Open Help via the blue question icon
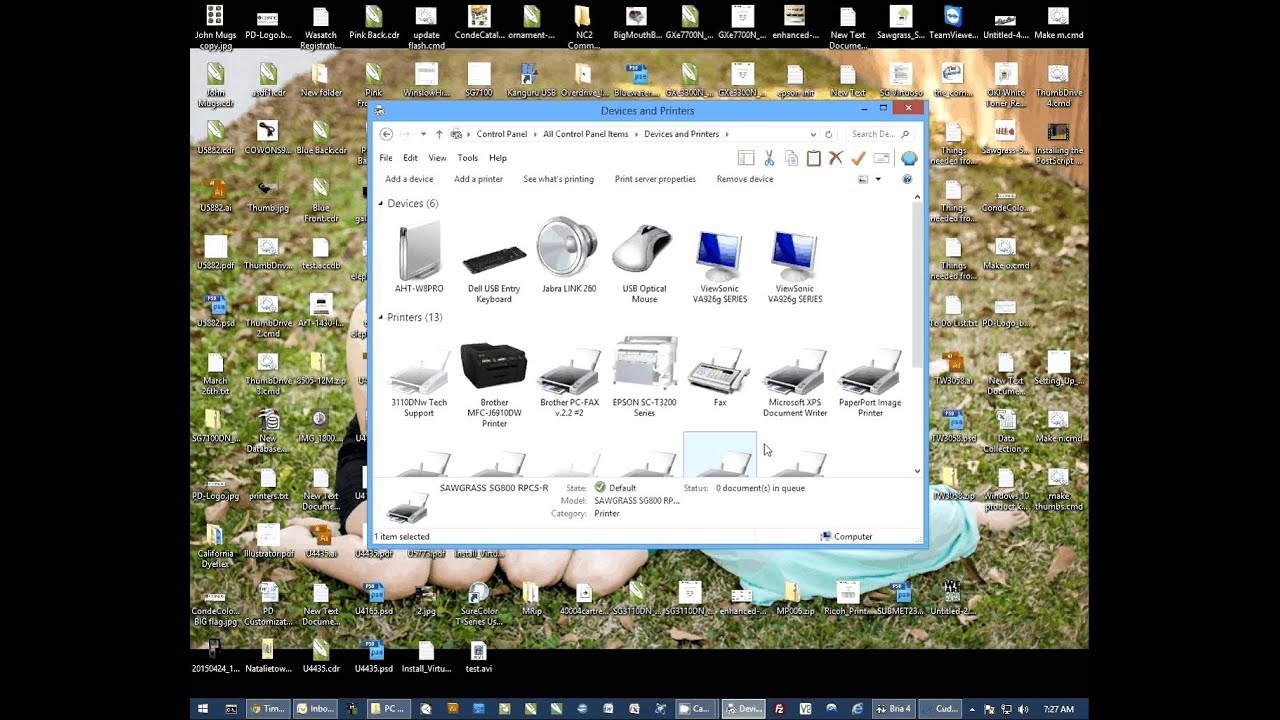The height and width of the screenshot is (720, 1280). [x=907, y=179]
